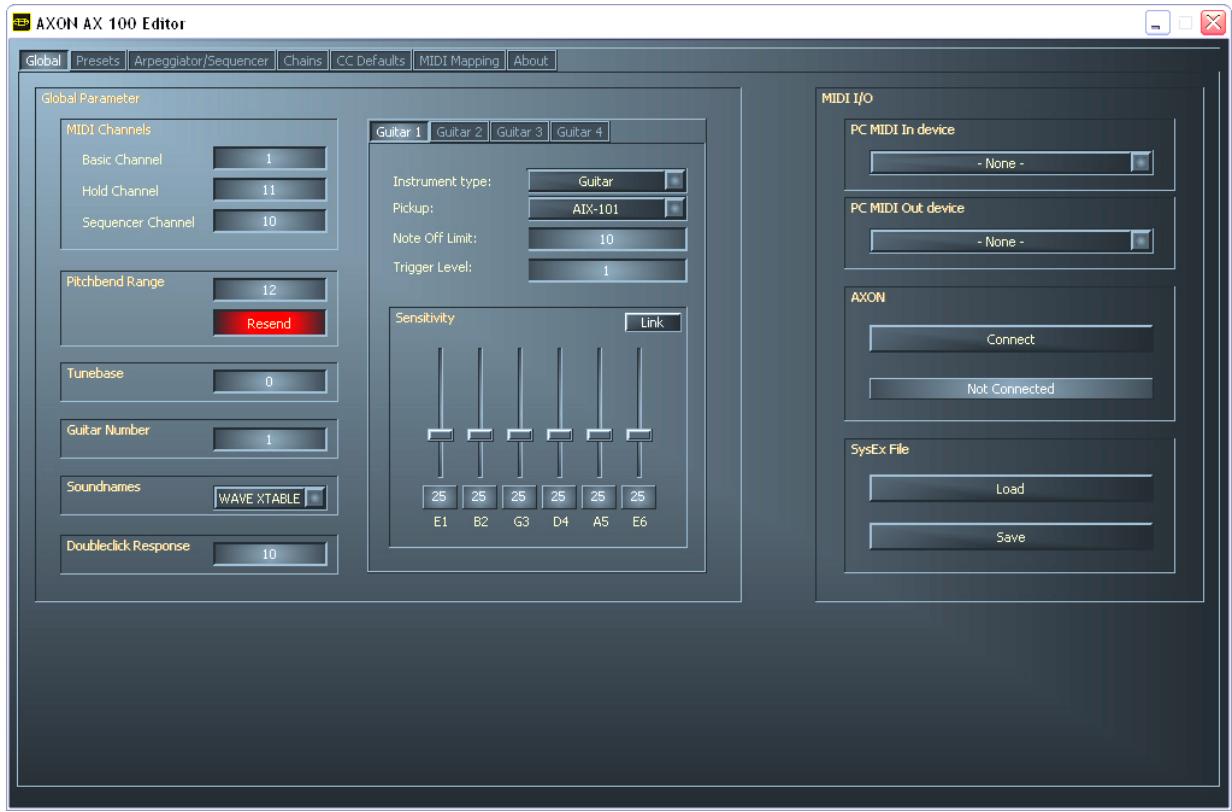Open PC MIDI Out device dropdown arrow
The image size is (1232, 812).
pos(1141,240)
